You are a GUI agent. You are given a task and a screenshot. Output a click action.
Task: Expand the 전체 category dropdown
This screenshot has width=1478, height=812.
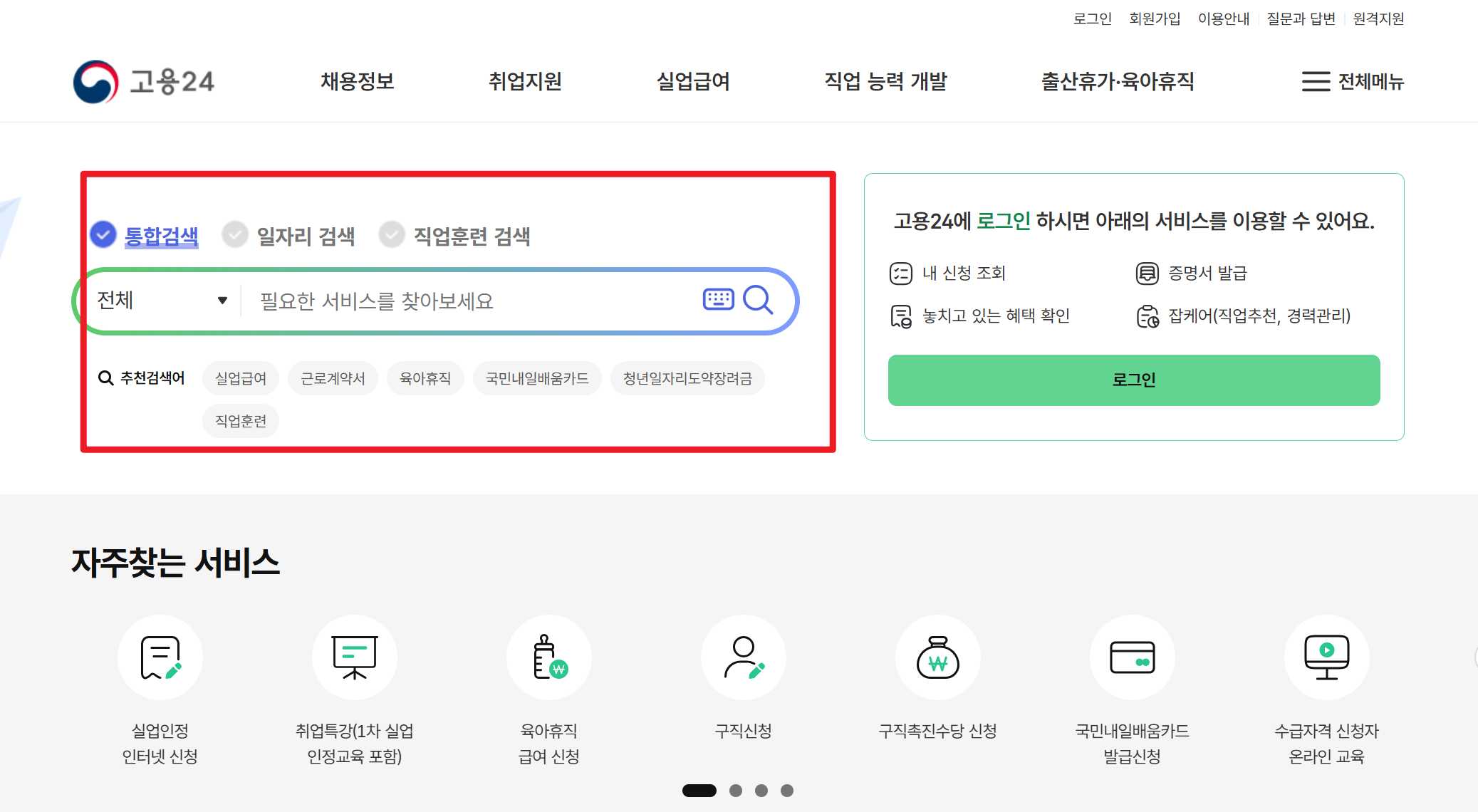(x=162, y=301)
